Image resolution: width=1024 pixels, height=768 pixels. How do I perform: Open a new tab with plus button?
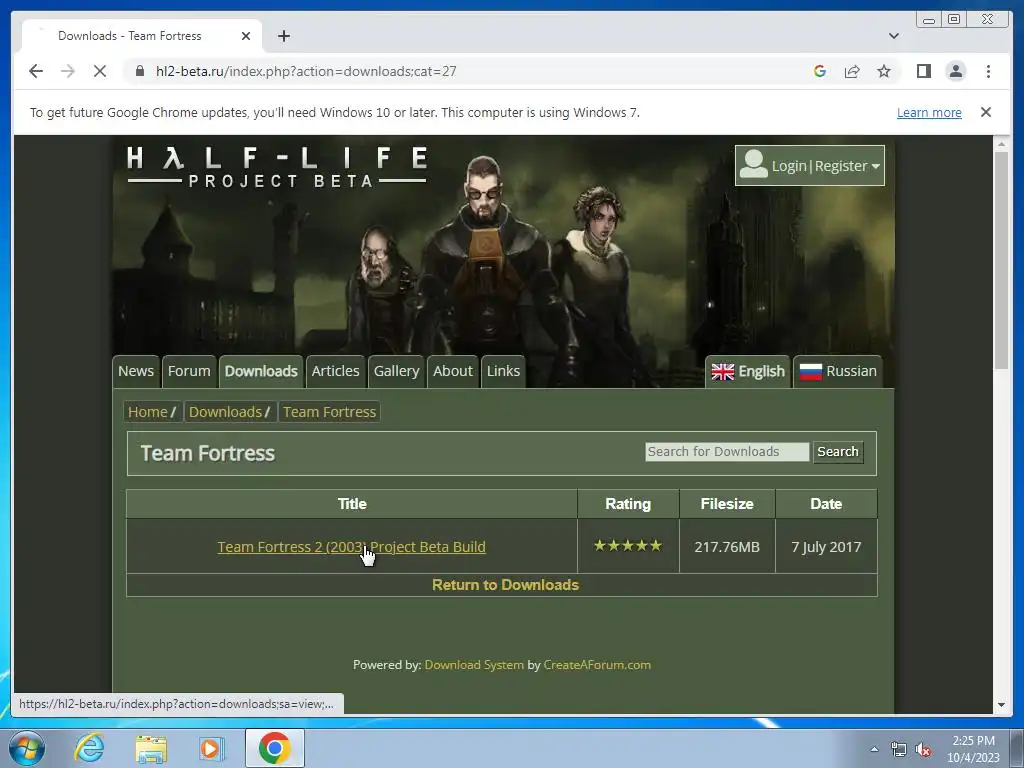tap(283, 36)
